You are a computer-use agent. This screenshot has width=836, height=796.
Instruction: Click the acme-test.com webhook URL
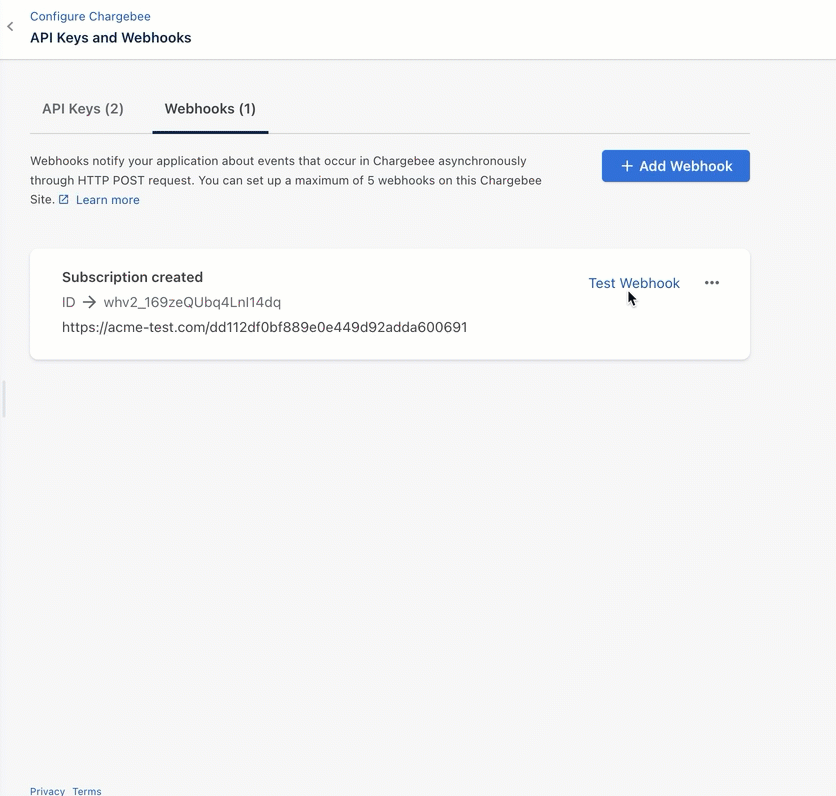click(x=265, y=327)
